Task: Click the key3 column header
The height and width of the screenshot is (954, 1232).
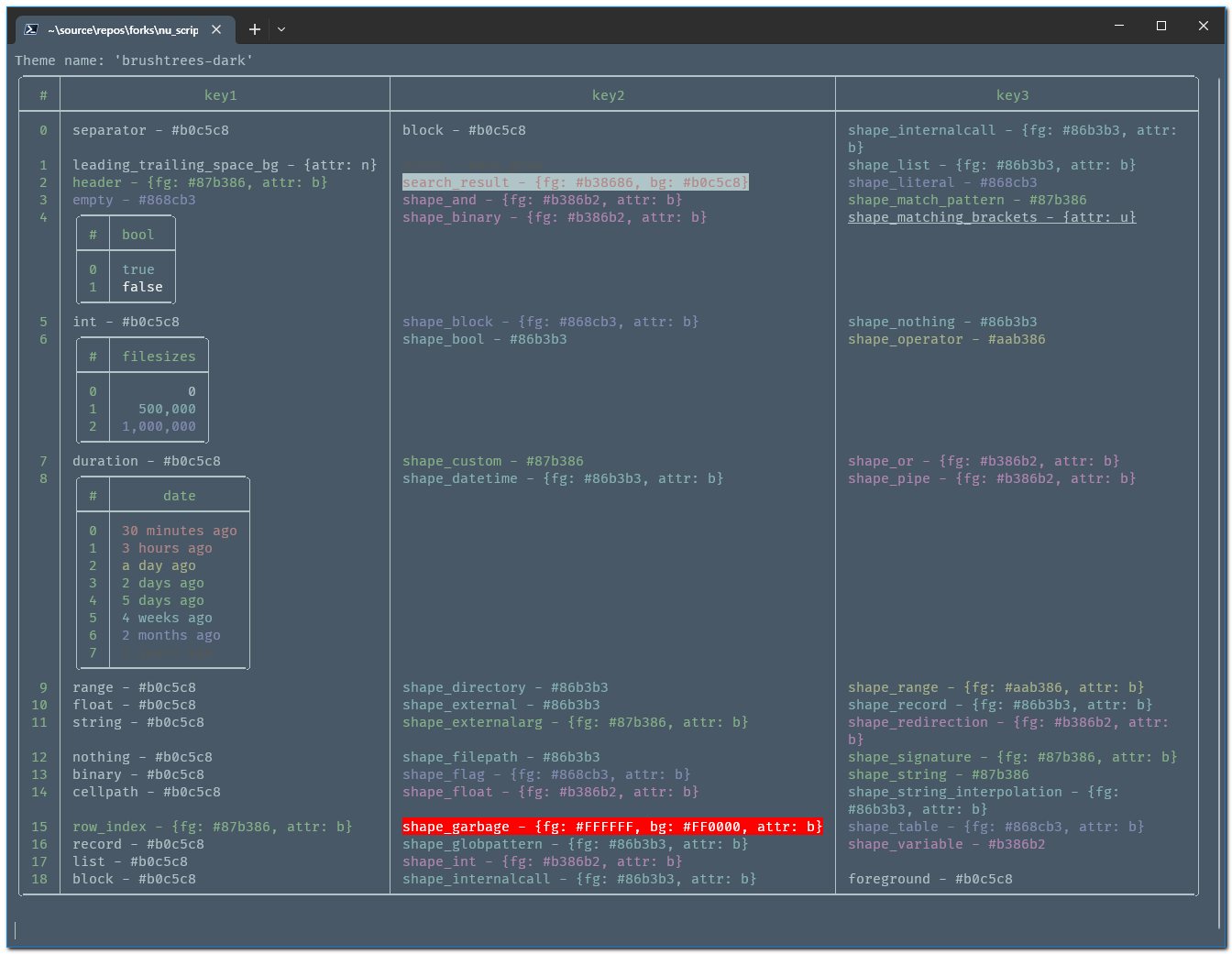Action: 1013,95
